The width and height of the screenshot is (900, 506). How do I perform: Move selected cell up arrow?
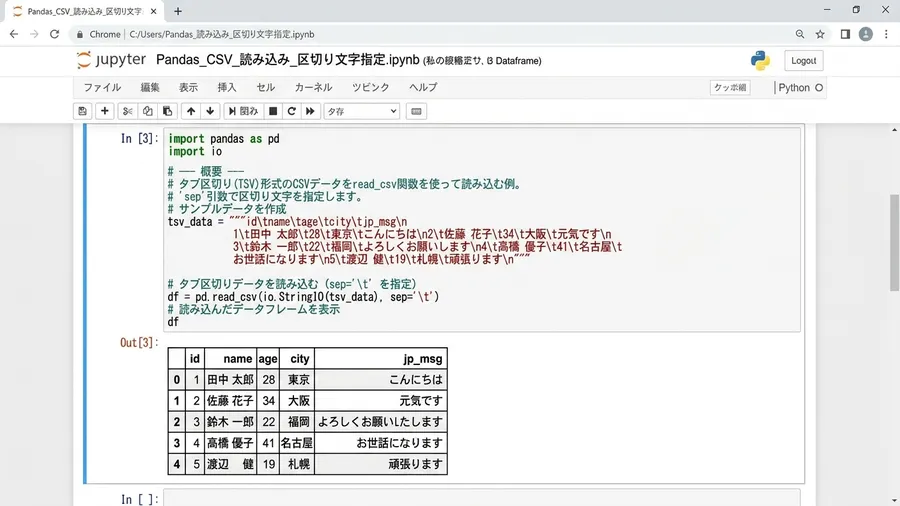tap(191, 111)
